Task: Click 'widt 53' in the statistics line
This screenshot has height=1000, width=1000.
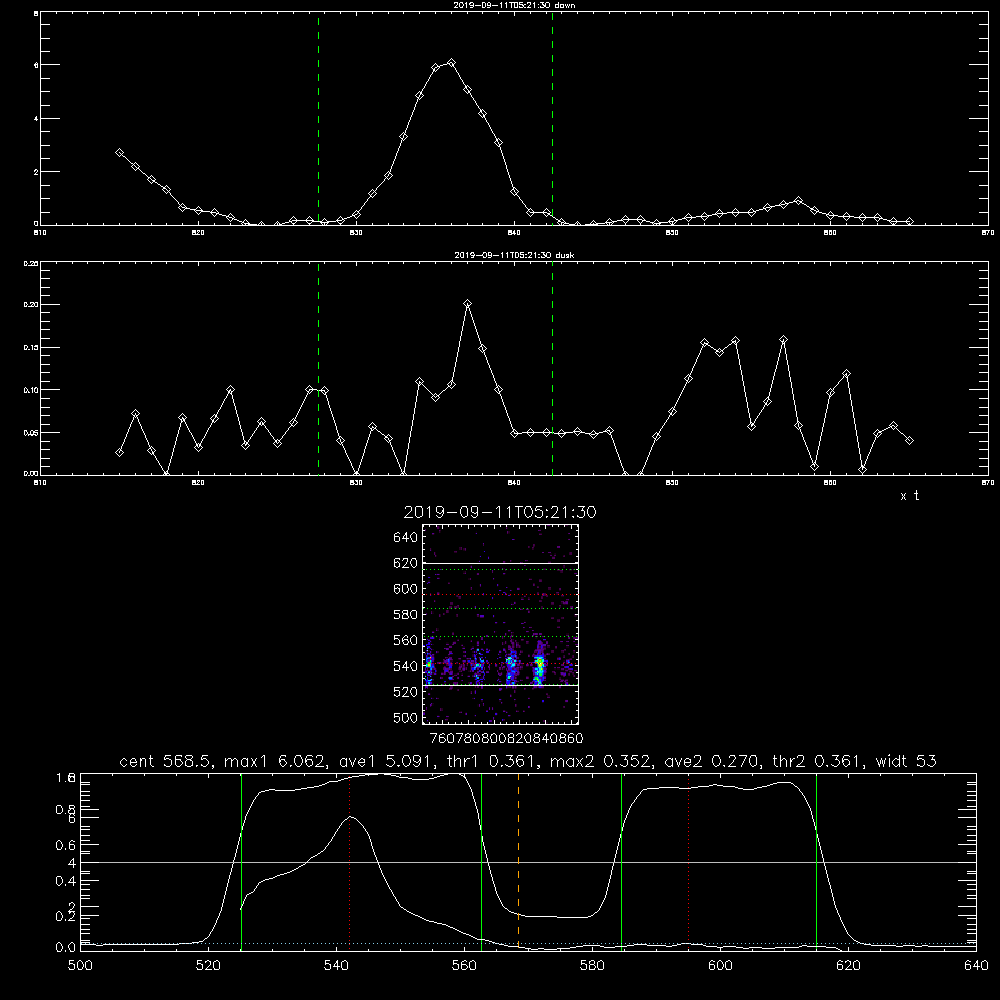Action: tap(906, 761)
